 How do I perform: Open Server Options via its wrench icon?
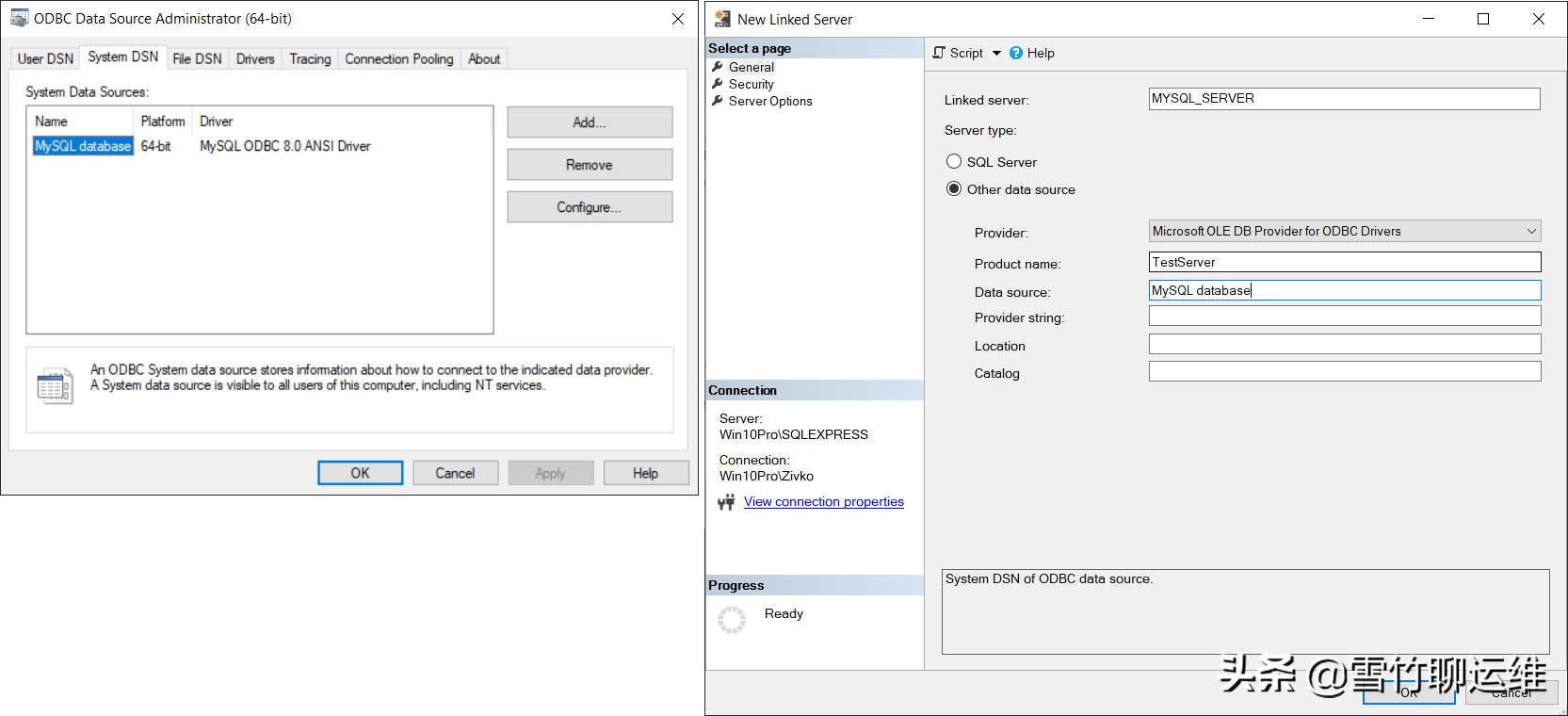[x=718, y=101]
